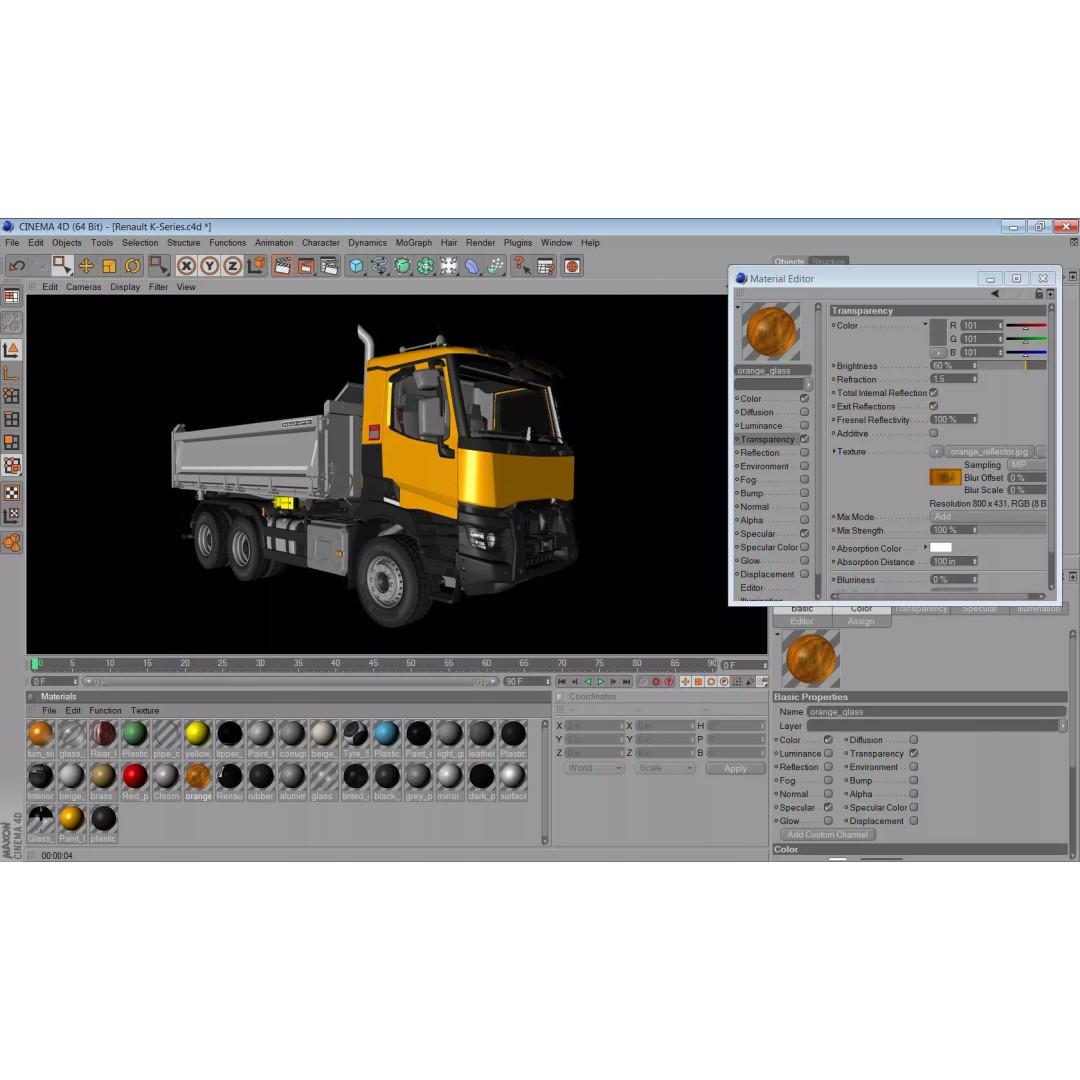The image size is (1080, 1080).
Task: Select the Use Model tool in left sidebar
Action: [12, 350]
